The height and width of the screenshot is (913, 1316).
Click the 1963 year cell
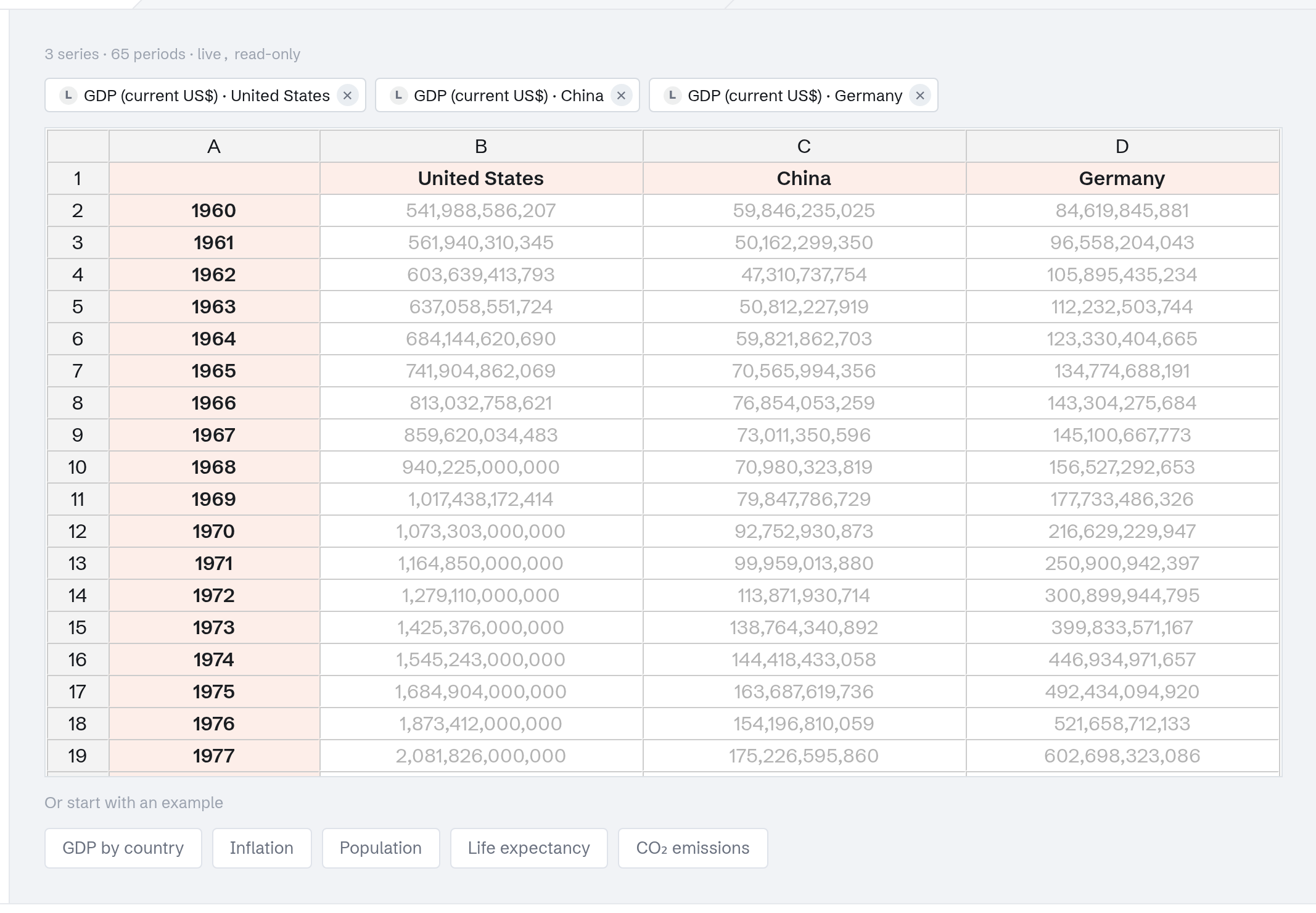click(214, 307)
